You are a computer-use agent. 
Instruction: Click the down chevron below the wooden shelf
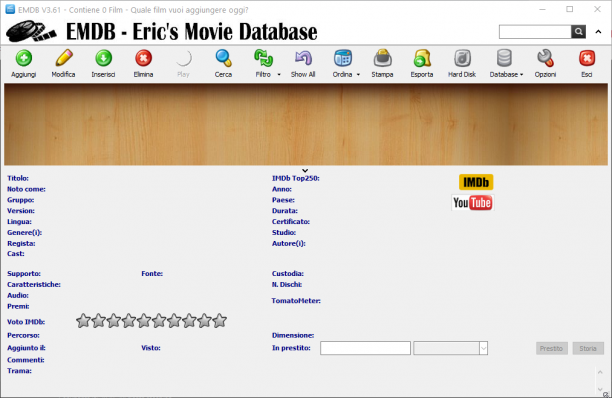point(305,171)
